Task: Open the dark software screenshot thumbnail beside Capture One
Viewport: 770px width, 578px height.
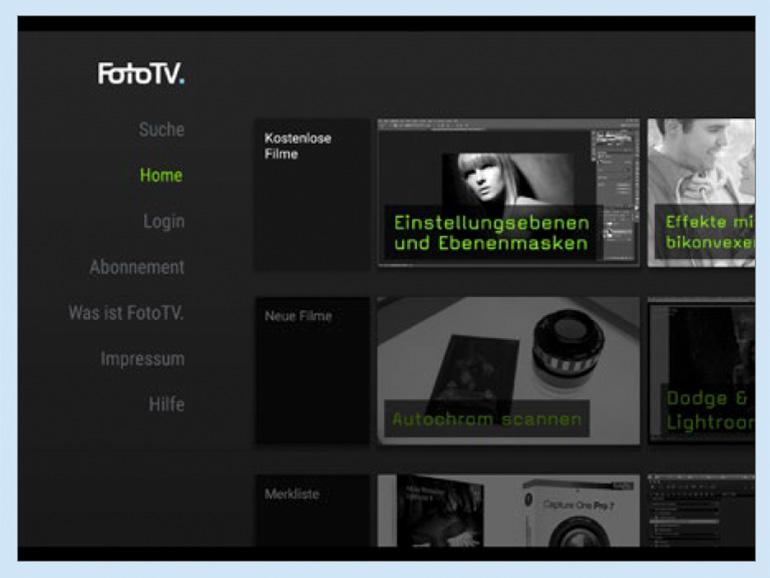Action: [x=701, y=511]
